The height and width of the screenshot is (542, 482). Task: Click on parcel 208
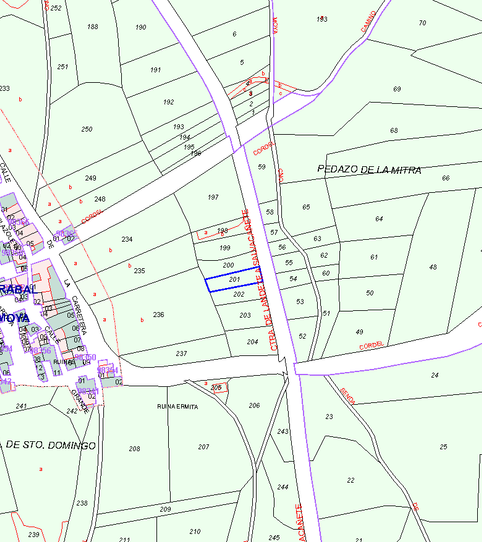[x=135, y=449]
